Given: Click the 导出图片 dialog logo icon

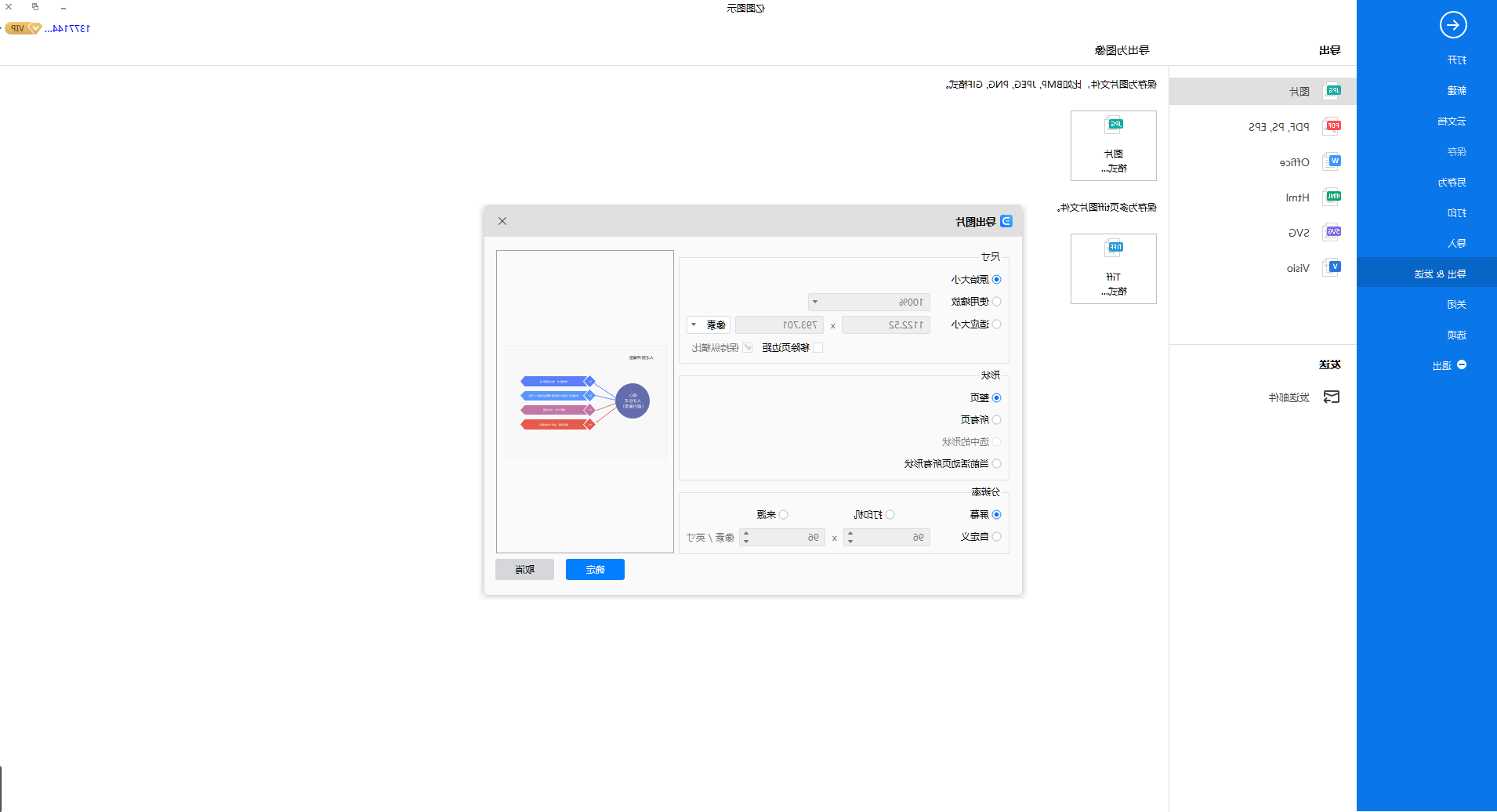Looking at the screenshot, I should 1006,221.
